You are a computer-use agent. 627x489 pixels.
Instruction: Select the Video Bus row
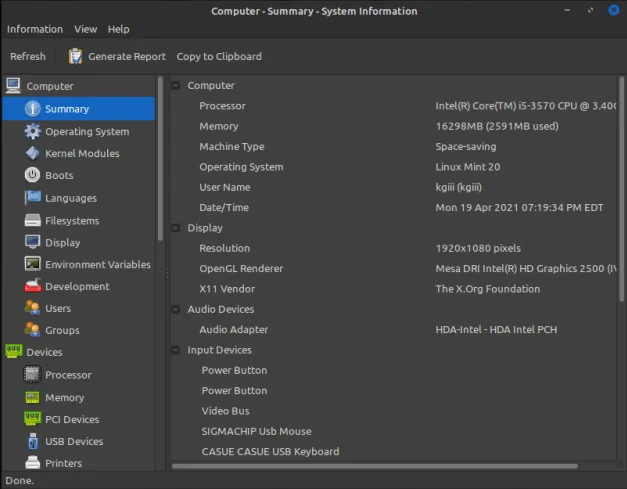394,411
